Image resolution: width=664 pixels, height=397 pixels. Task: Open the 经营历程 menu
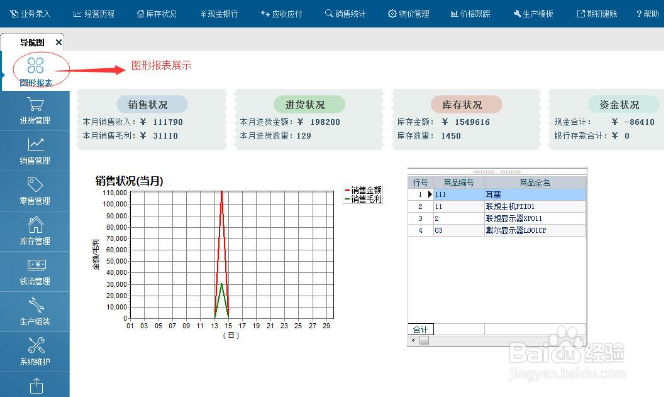click(x=94, y=14)
